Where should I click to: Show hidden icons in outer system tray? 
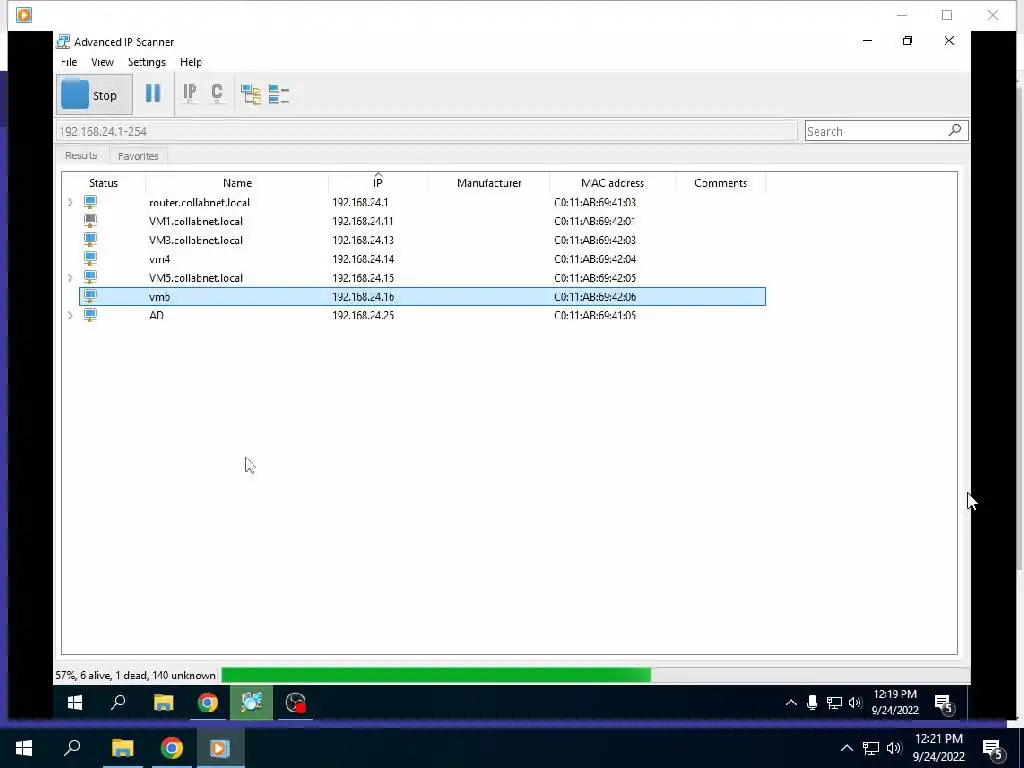[846, 748]
